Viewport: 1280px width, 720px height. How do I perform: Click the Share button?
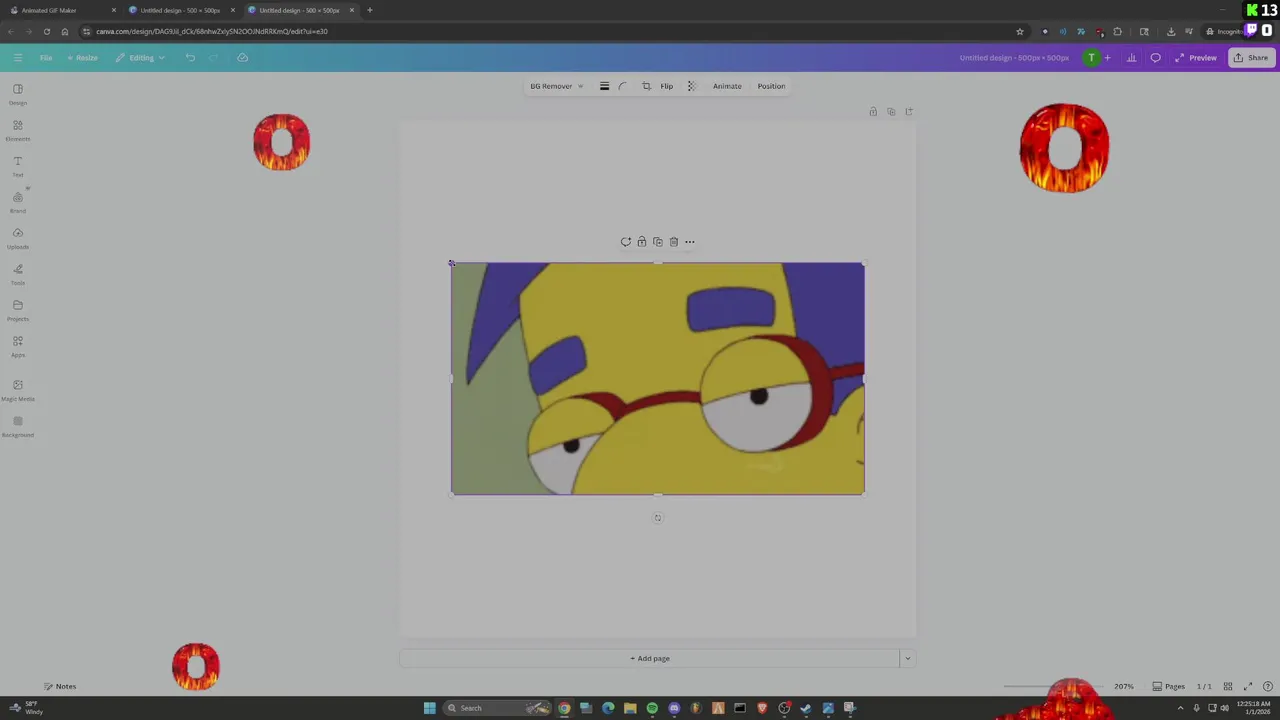[x=1251, y=58]
